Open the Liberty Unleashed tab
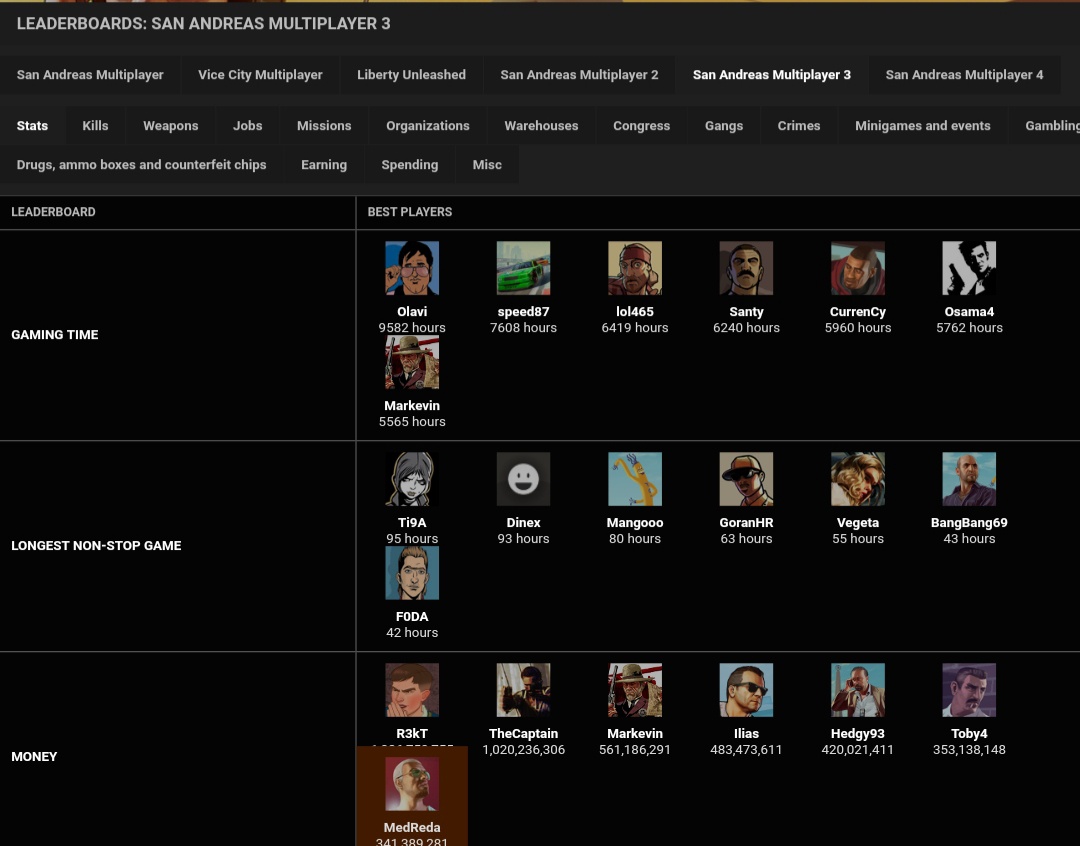 [411, 74]
